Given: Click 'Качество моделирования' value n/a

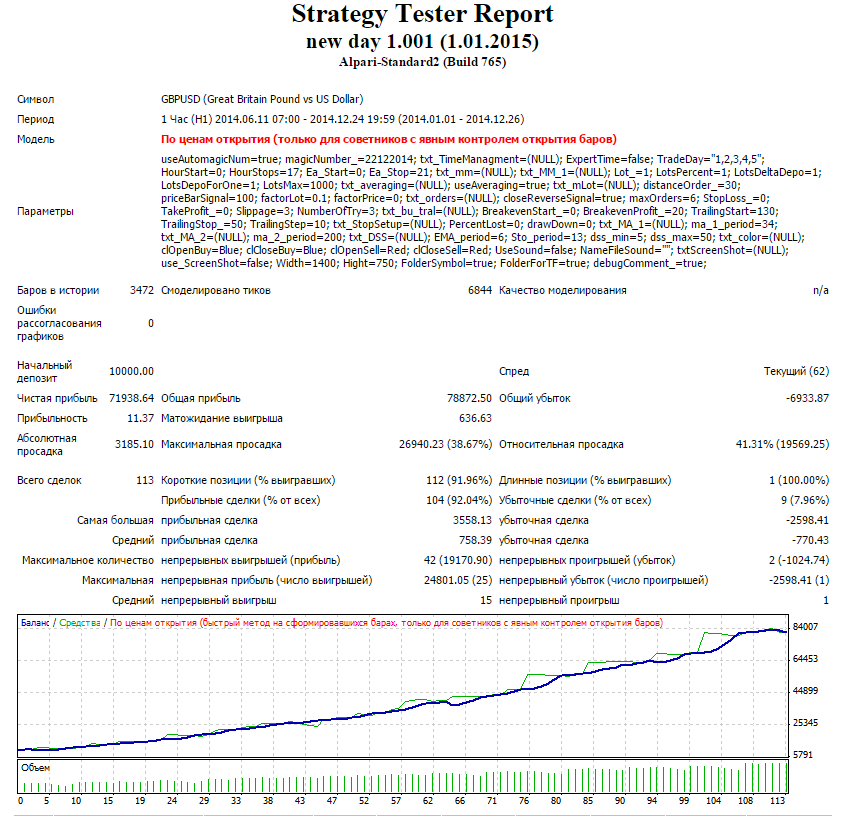Looking at the screenshot, I should (x=821, y=290).
